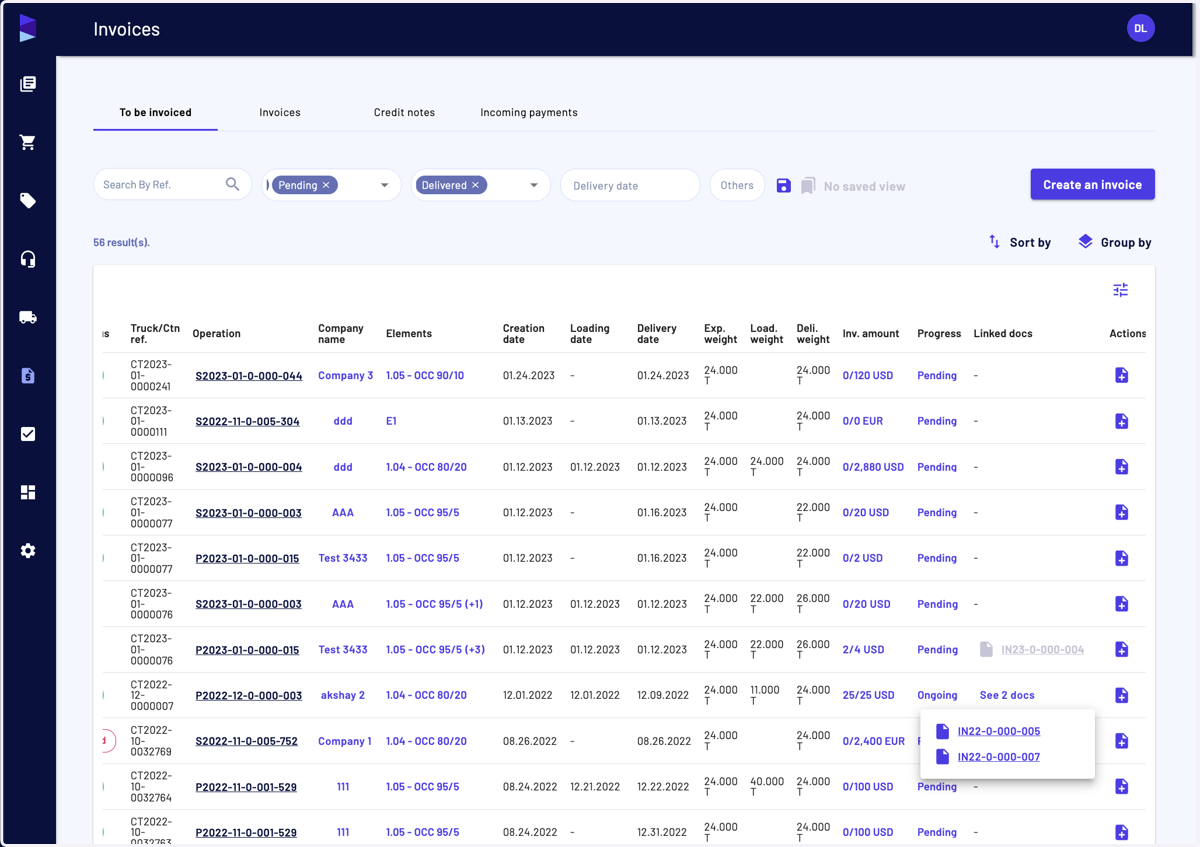Open the shopping cart sidebar icon
The width and height of the screenshot is (1200, 847).
pos(28,142)
